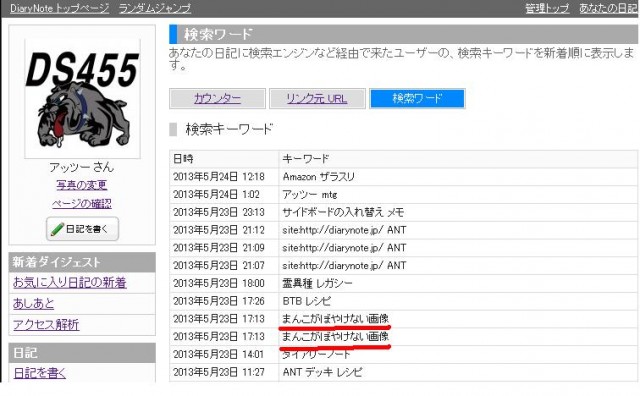Click 日記を書く link in 日記 section
The height and width of the screenshot is (396, 640).
[40, 373]
